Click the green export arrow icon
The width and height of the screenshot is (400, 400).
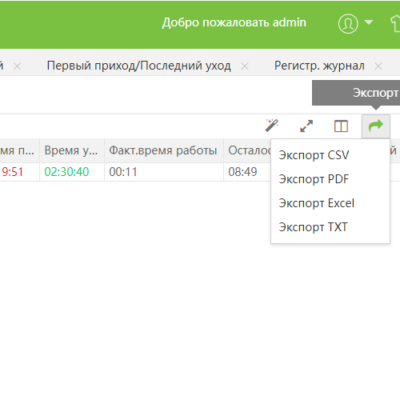pos(376,126)
